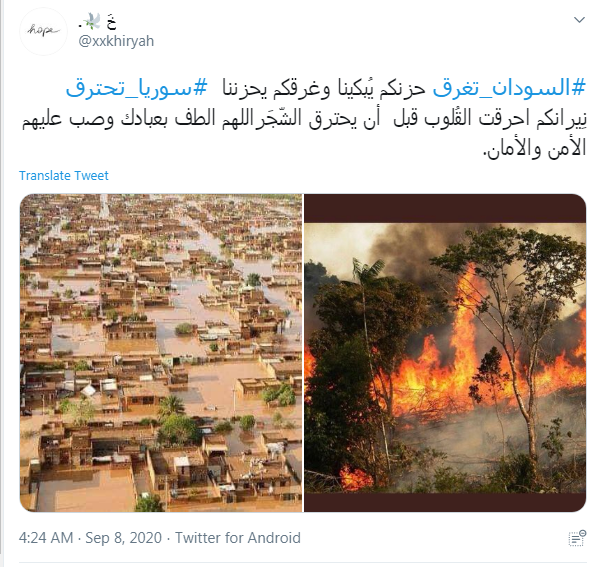This screenshot has width=602, height=567.
Task: Click Translate Tweet
Action: [64, 175]
